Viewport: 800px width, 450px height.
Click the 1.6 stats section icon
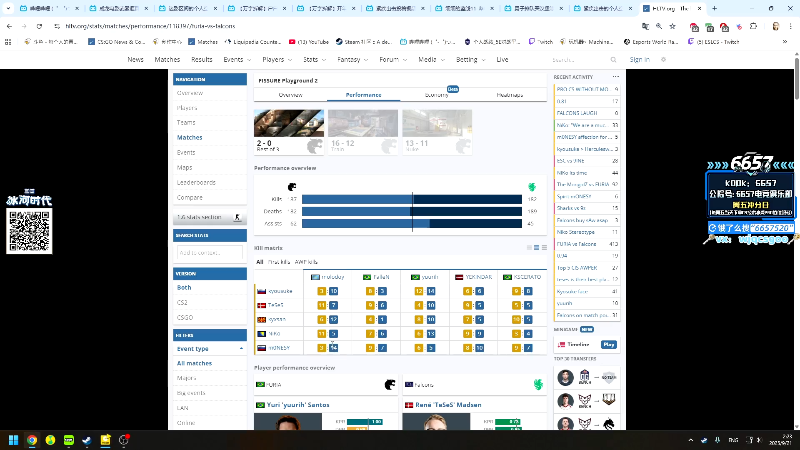(x=237, y=217)
